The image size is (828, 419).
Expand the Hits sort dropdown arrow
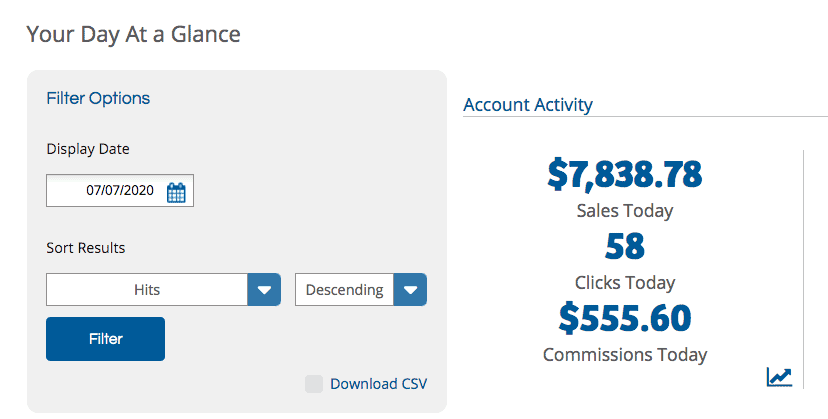pos(263,290)
